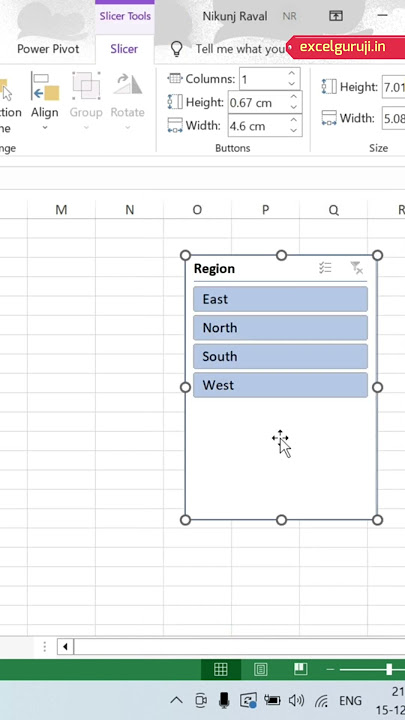Click the microphone icon in system tray

click(224, 700)
